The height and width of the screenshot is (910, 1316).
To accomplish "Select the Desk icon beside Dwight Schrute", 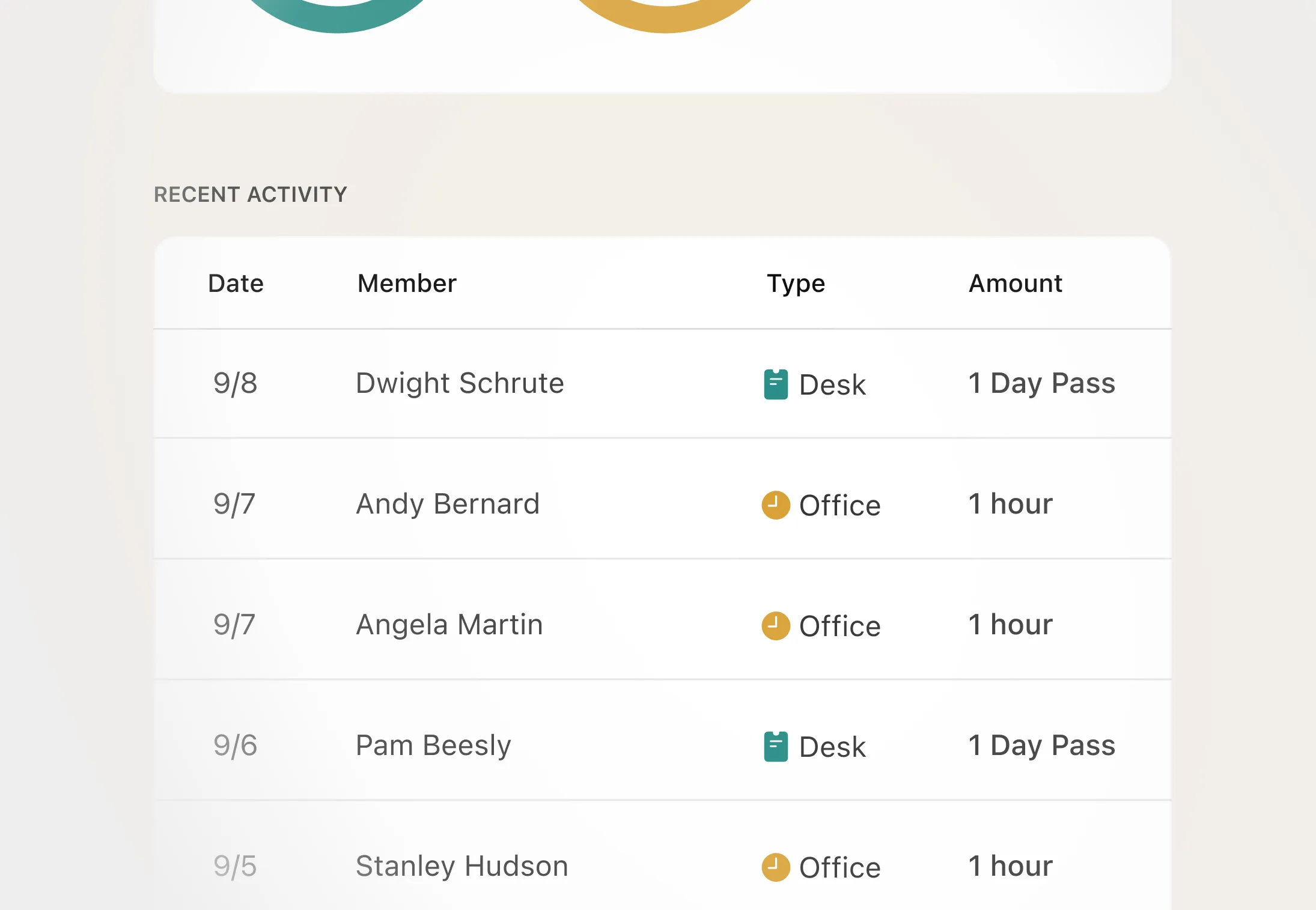I will pyautogui.click(x=776, y=384).
